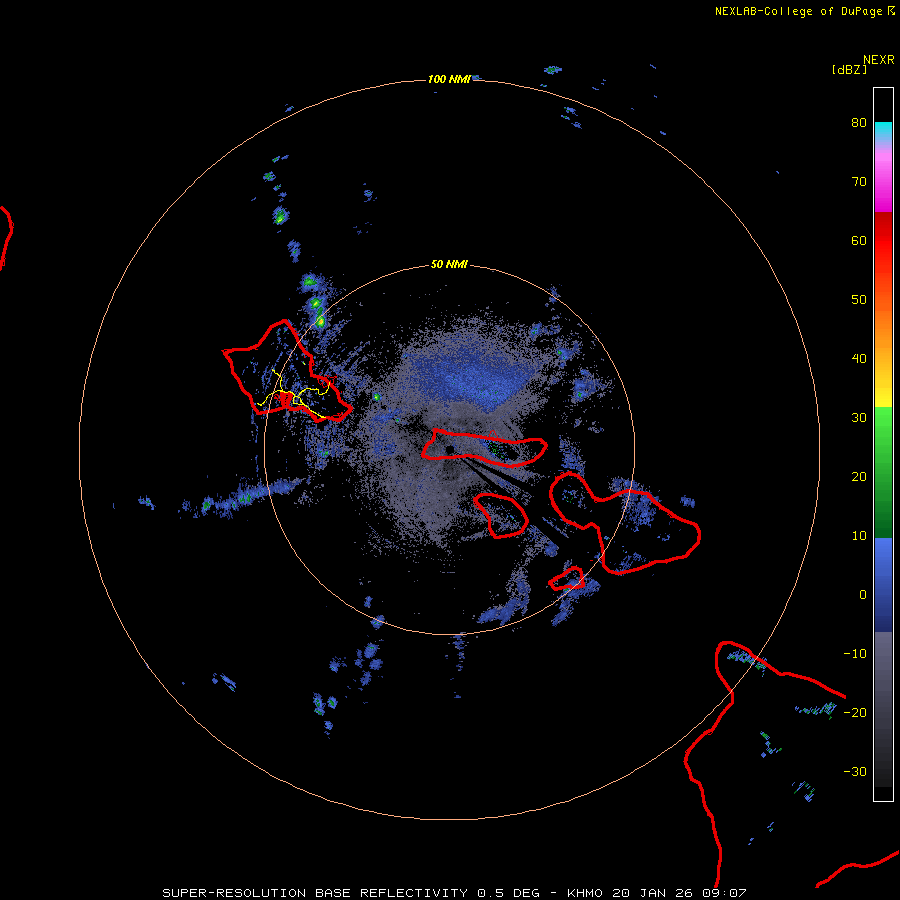This screenshot has width=900, height=900.
Task: Click the 40 dBZ scale label
Action: click(859, 358)
